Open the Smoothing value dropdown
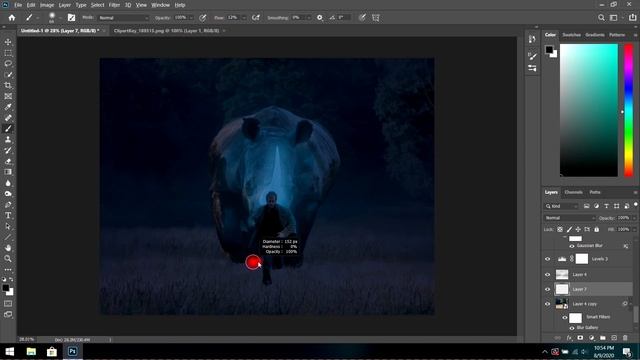The width and height of the screenshot is (640, 360). [x=309, y=18]
